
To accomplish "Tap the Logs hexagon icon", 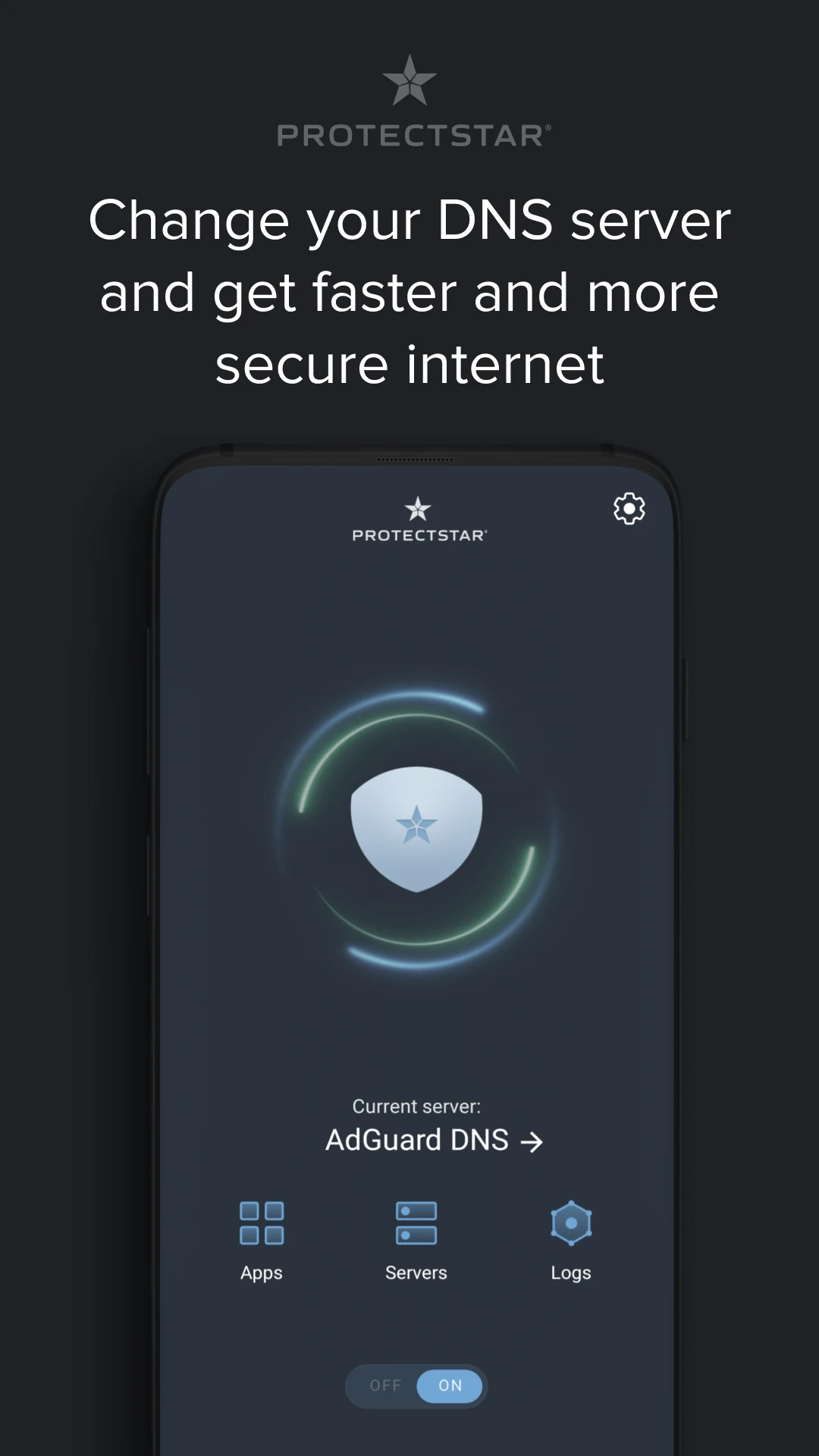I will tap(571, 1222).
